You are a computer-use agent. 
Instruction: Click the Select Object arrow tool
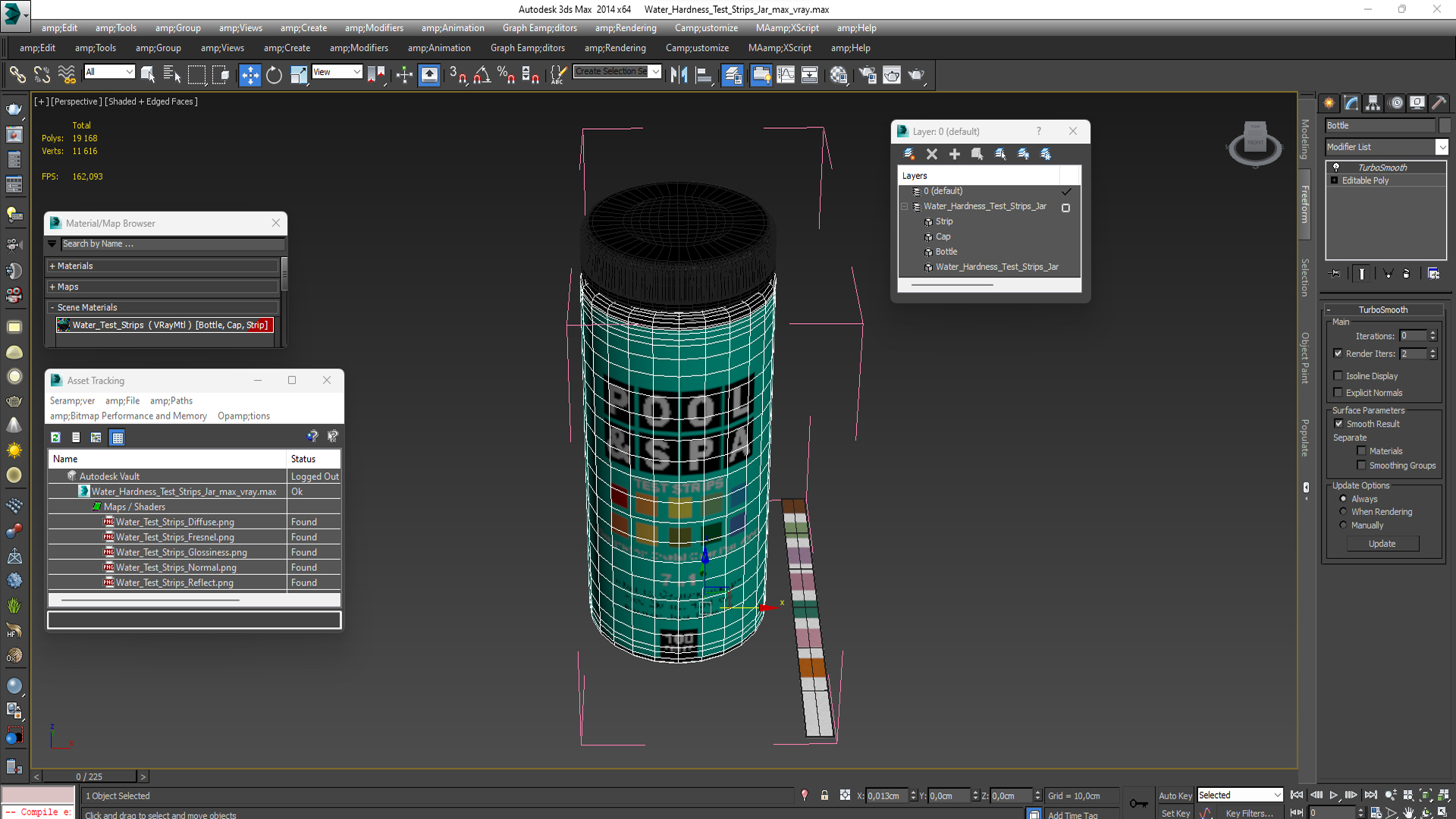pyautogui.click(x=148, y=75)
